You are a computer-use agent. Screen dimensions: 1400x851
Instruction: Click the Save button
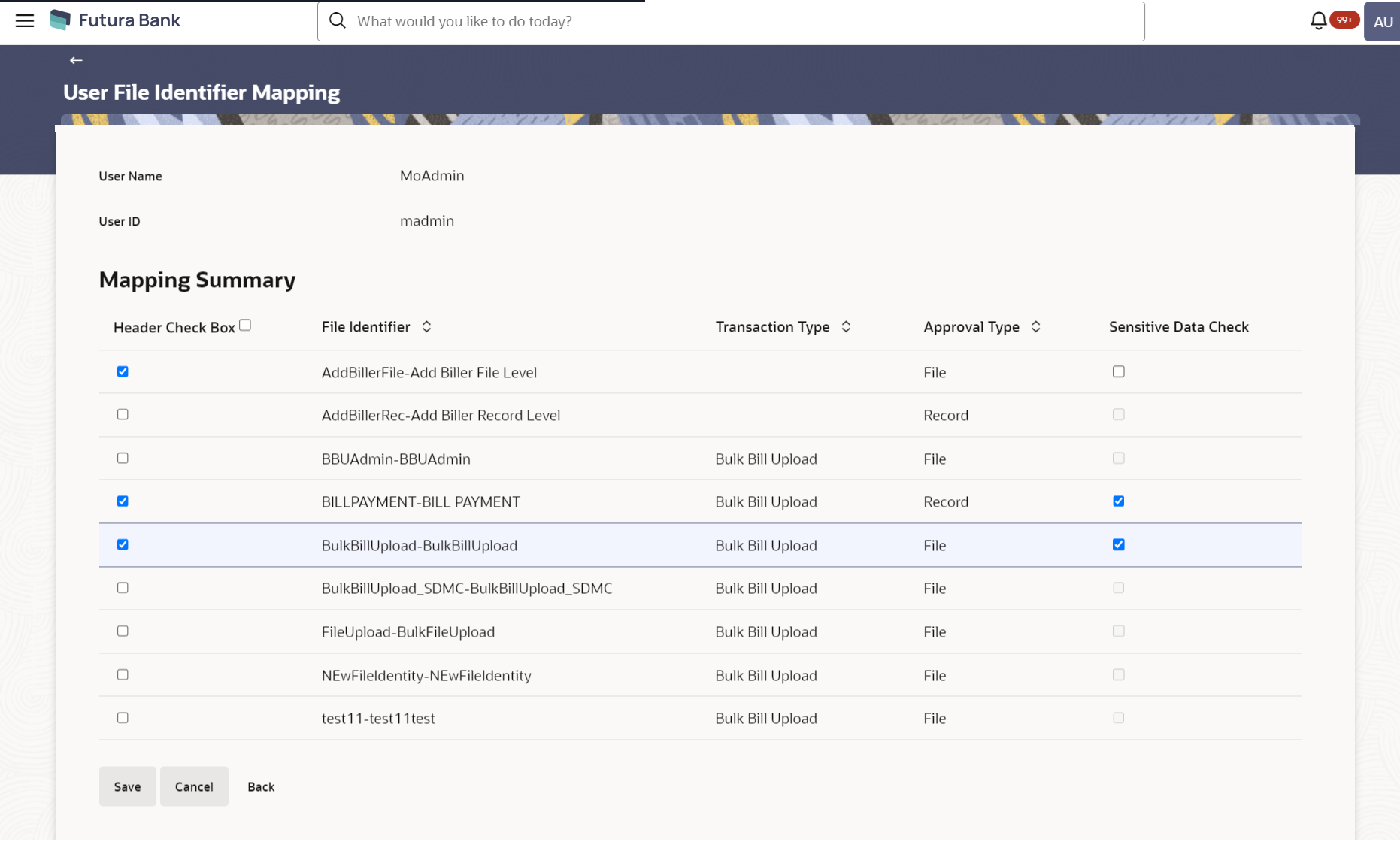pos(128,786)
